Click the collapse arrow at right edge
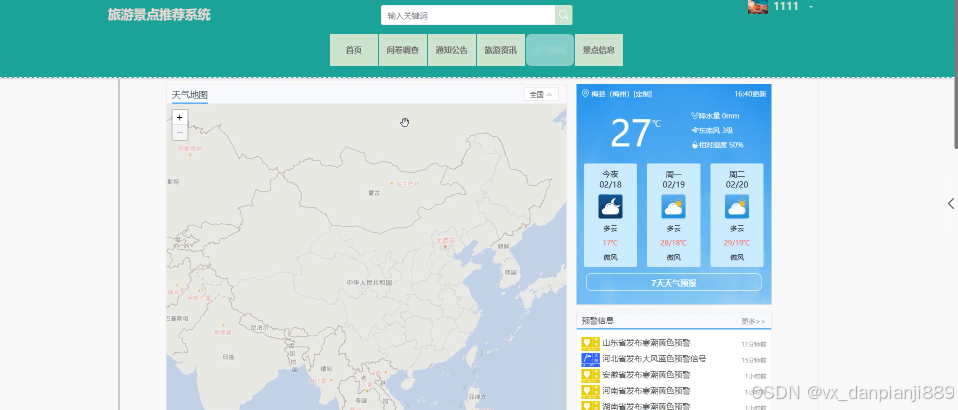 click(951, 203)
